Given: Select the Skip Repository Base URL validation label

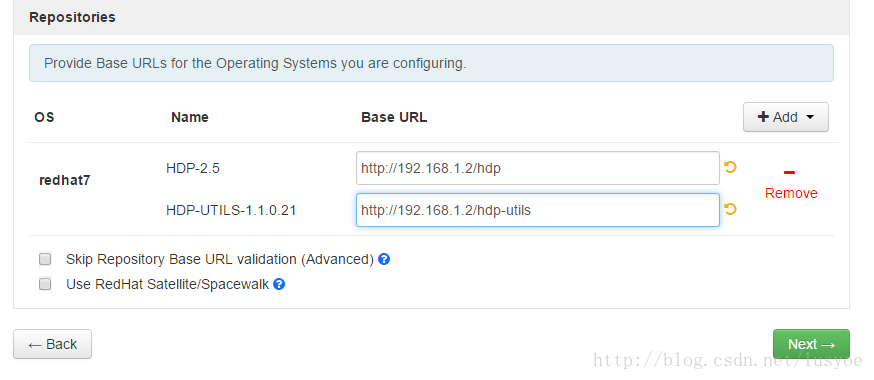Looking at the screenshot, I should click(220, 259).
